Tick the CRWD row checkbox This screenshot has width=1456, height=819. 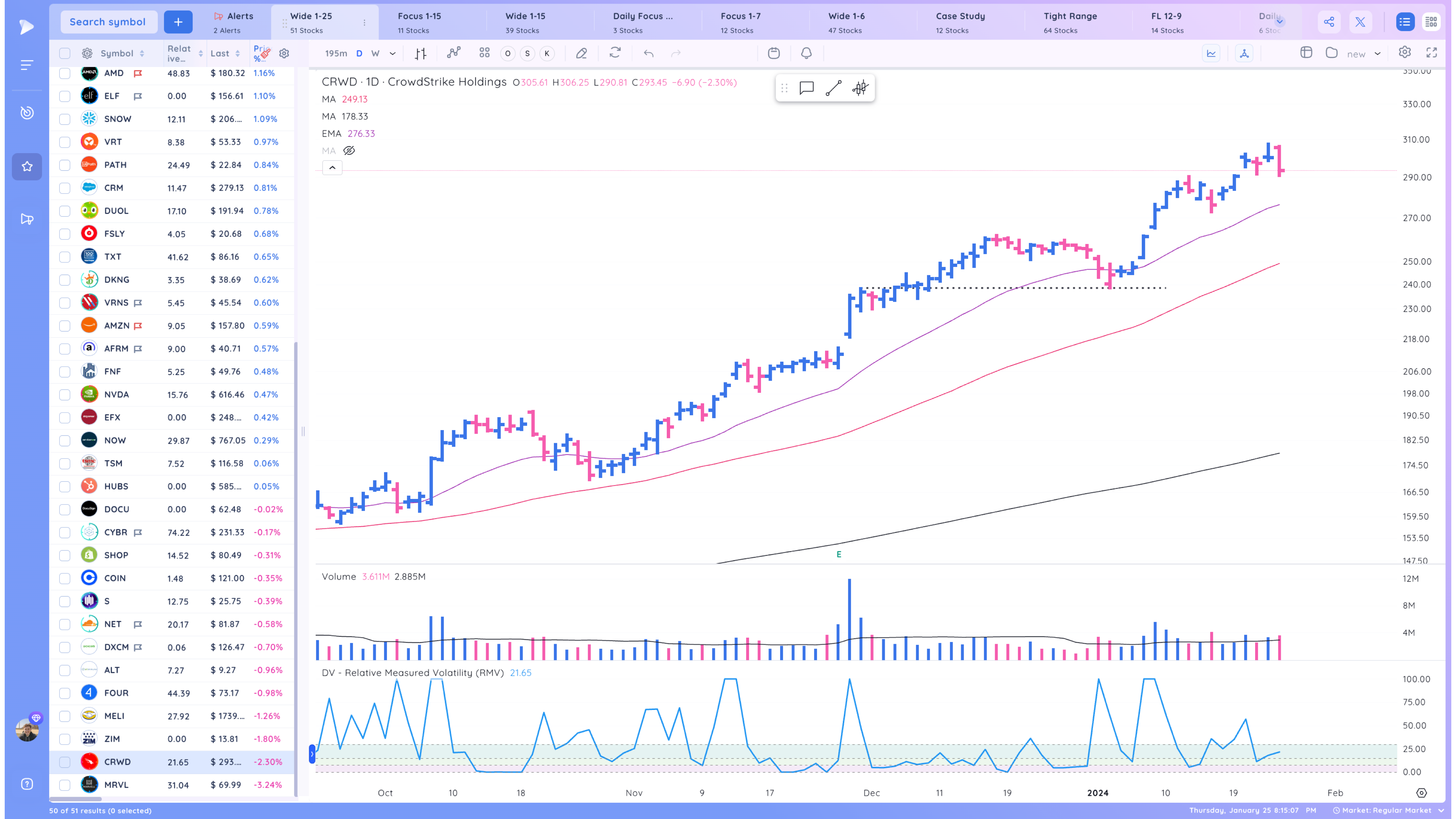click(x=65, y=762)
